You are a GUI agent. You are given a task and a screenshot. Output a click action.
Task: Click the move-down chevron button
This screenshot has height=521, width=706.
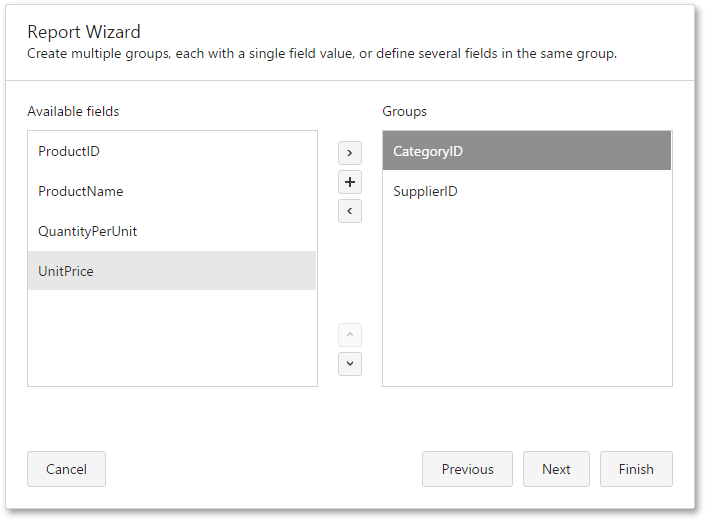click(350, 363)
